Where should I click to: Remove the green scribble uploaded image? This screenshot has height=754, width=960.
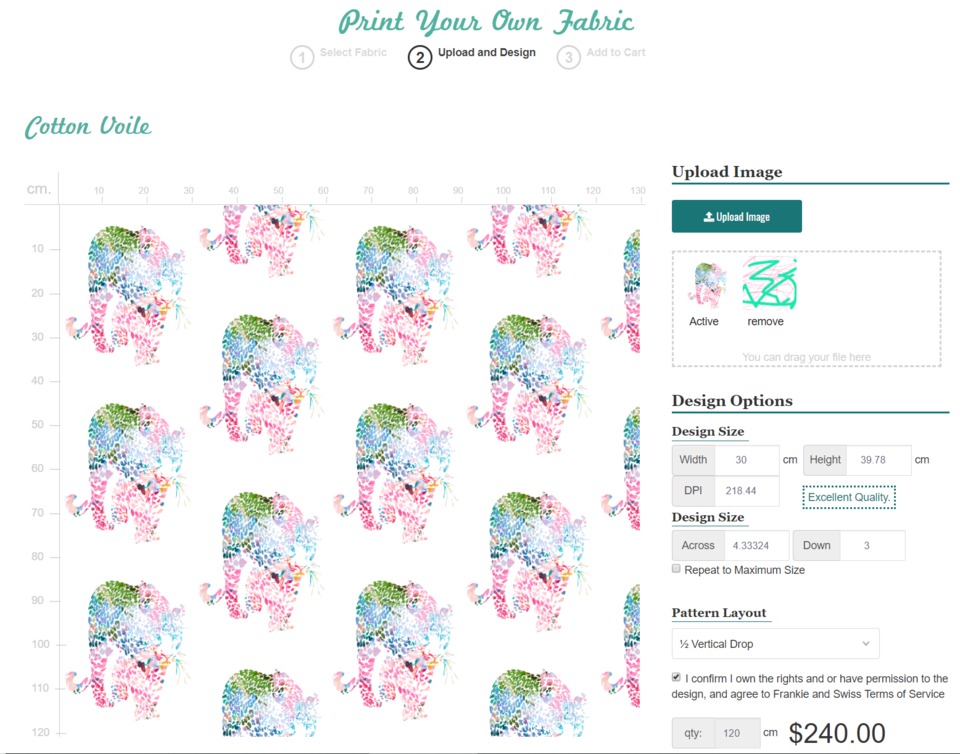pos(765,321)
